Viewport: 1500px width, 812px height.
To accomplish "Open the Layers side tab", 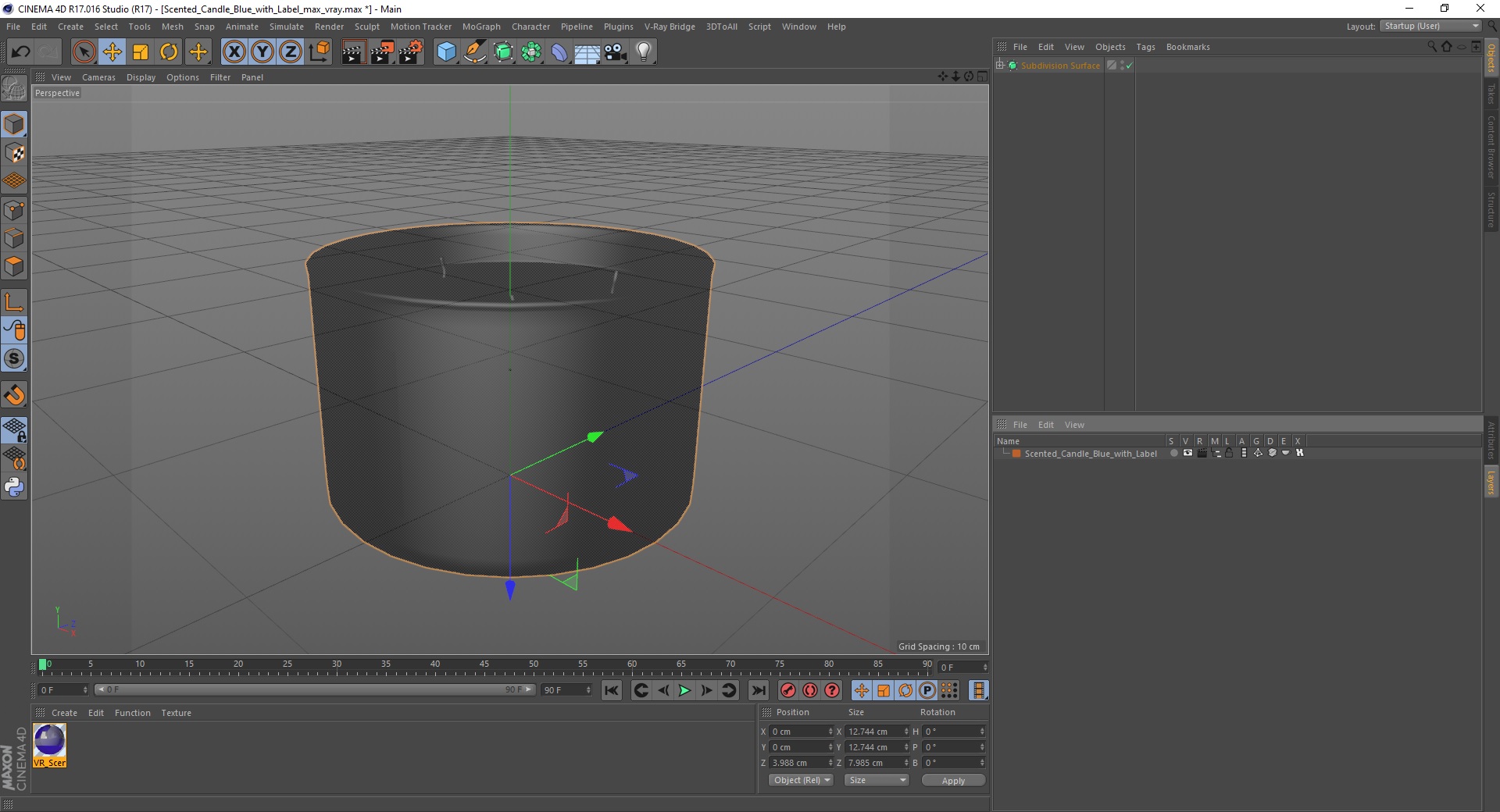I will click(x=1491, y=483).
